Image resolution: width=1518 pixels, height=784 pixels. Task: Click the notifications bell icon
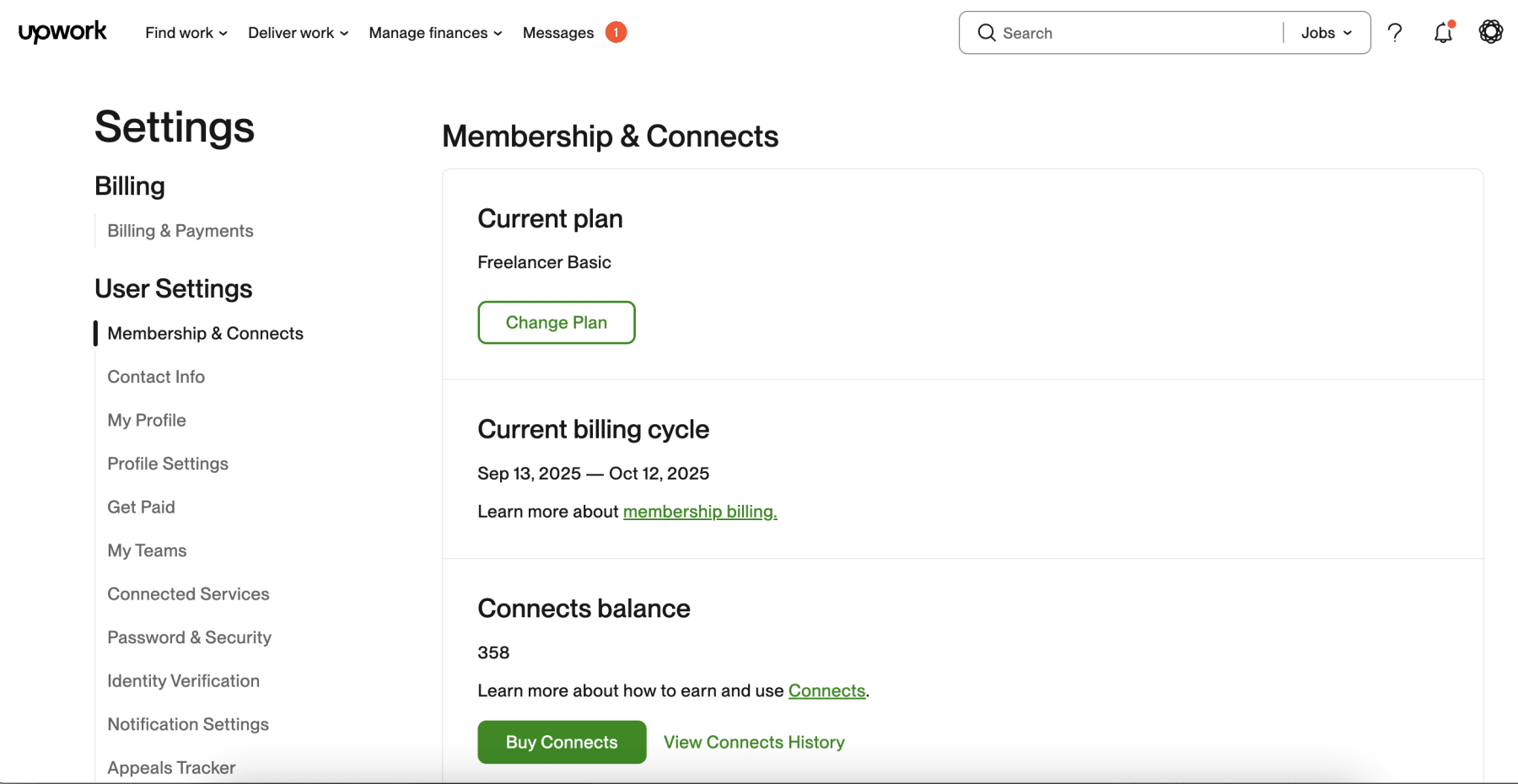pyautogui.click(x=1442, y=32)
